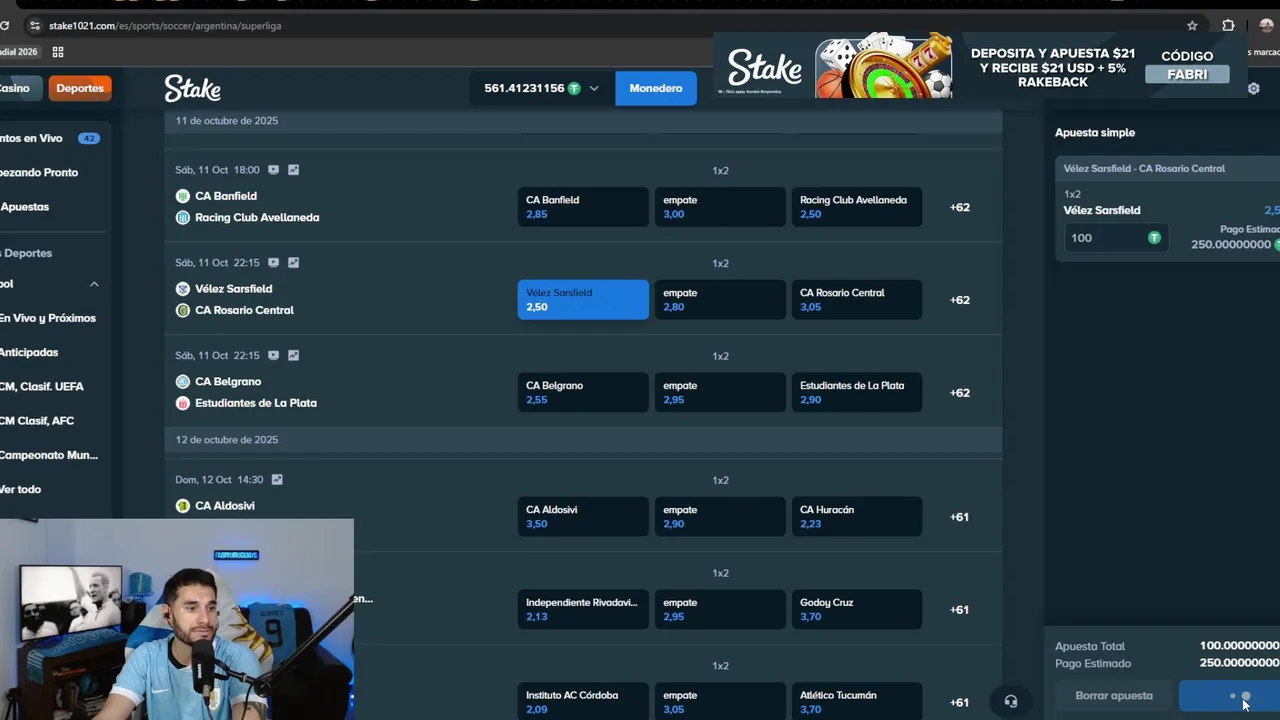Click the CA Belgrano team crest
This screenshot has width=1280, height=720.
pyautogui.click(x=182, y=382)
